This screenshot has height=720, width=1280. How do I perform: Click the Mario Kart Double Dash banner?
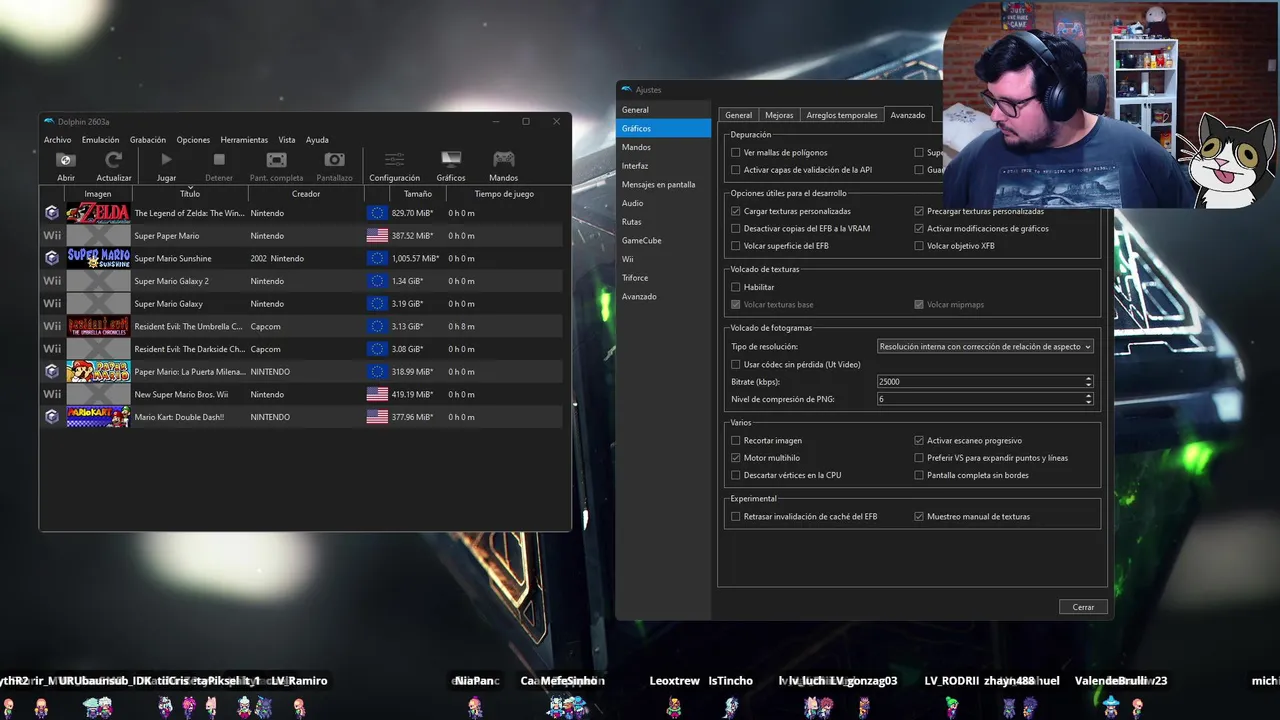tap(98, 417)
